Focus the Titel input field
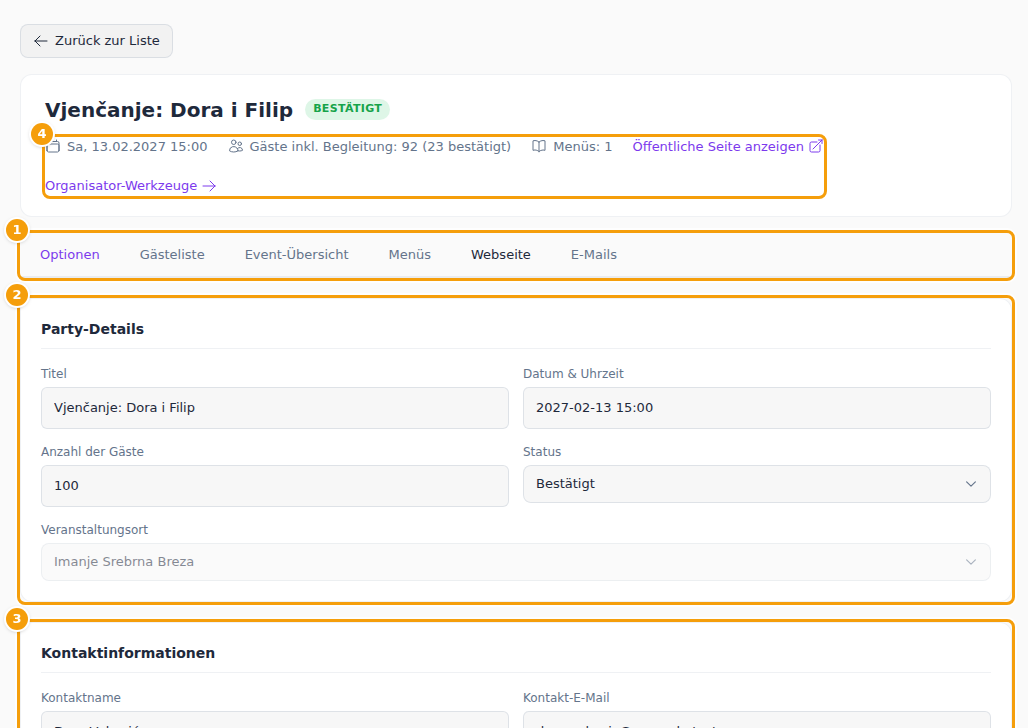 click(x=275, y=408)
